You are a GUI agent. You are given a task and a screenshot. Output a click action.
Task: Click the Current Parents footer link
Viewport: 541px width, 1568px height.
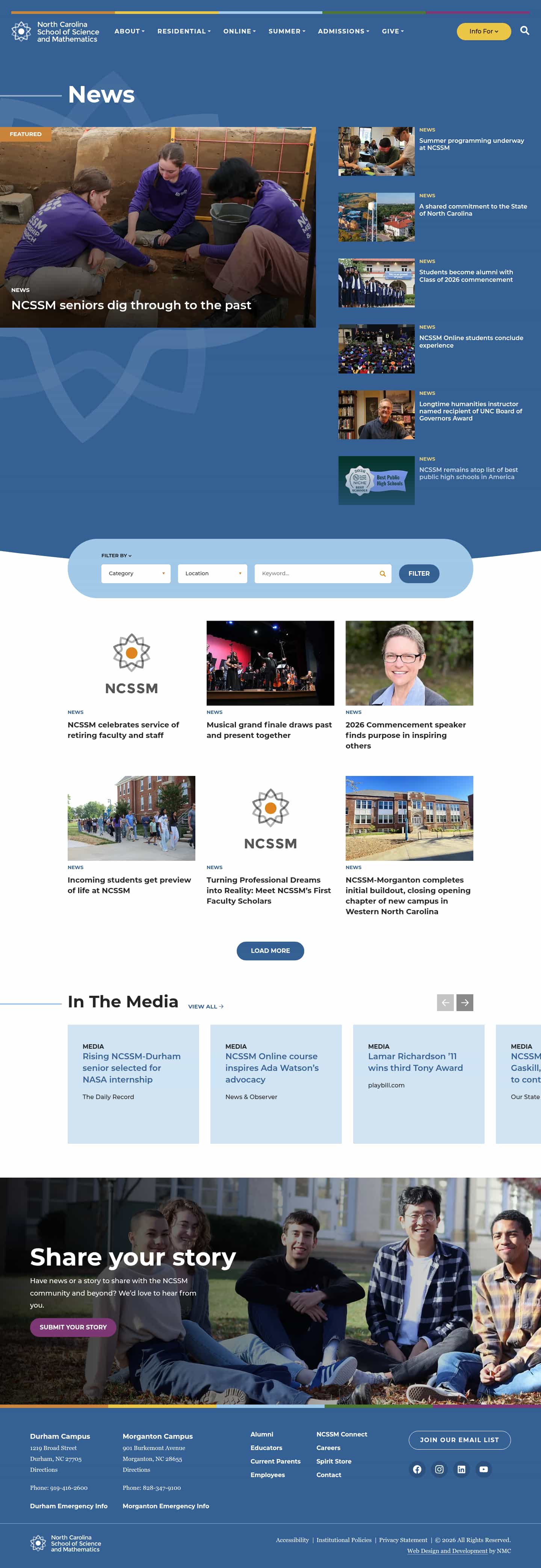coord(276,1461)
